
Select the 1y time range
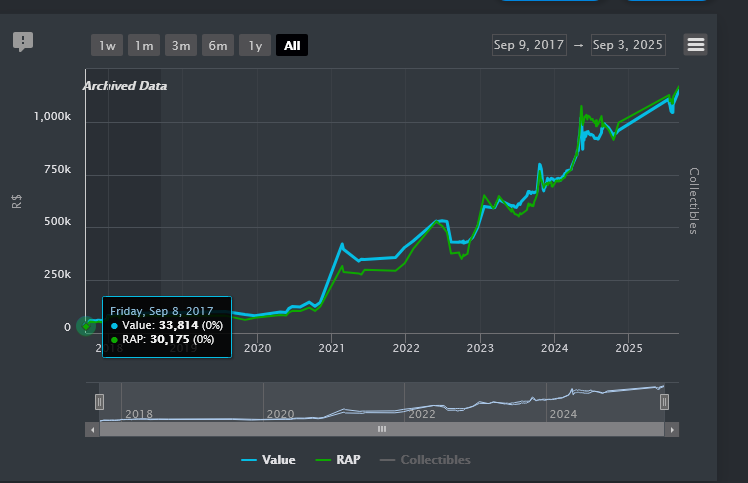click(x=255, y=45)
